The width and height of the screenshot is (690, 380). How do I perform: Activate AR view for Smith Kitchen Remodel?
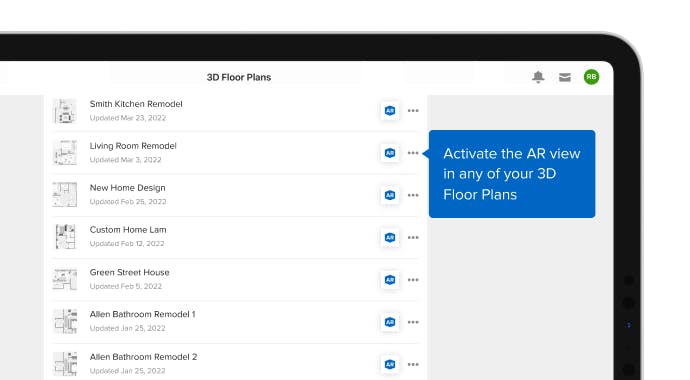tap(390, 111)
